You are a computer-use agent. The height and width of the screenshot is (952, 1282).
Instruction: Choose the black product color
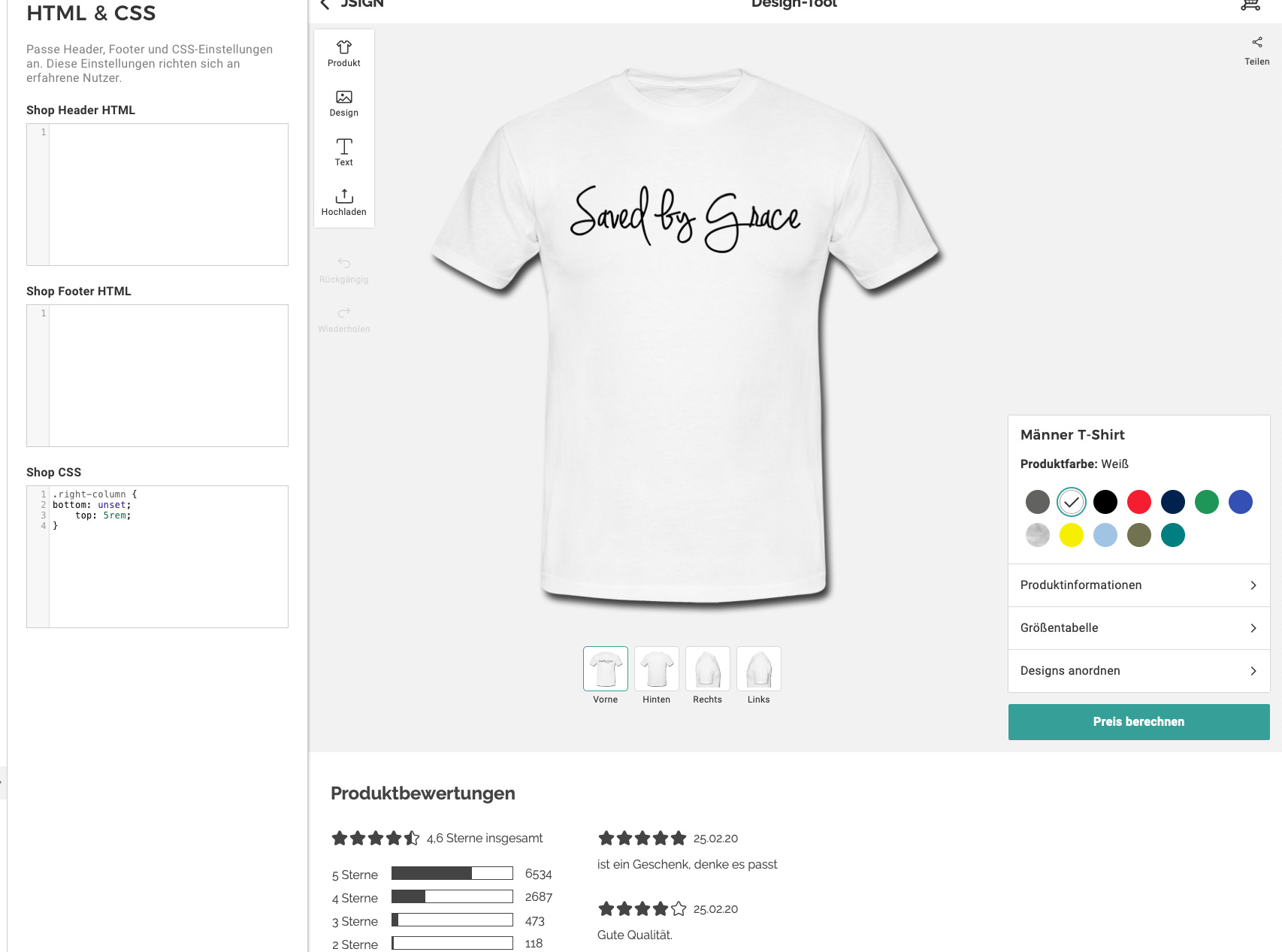[x=1105, y=502]
